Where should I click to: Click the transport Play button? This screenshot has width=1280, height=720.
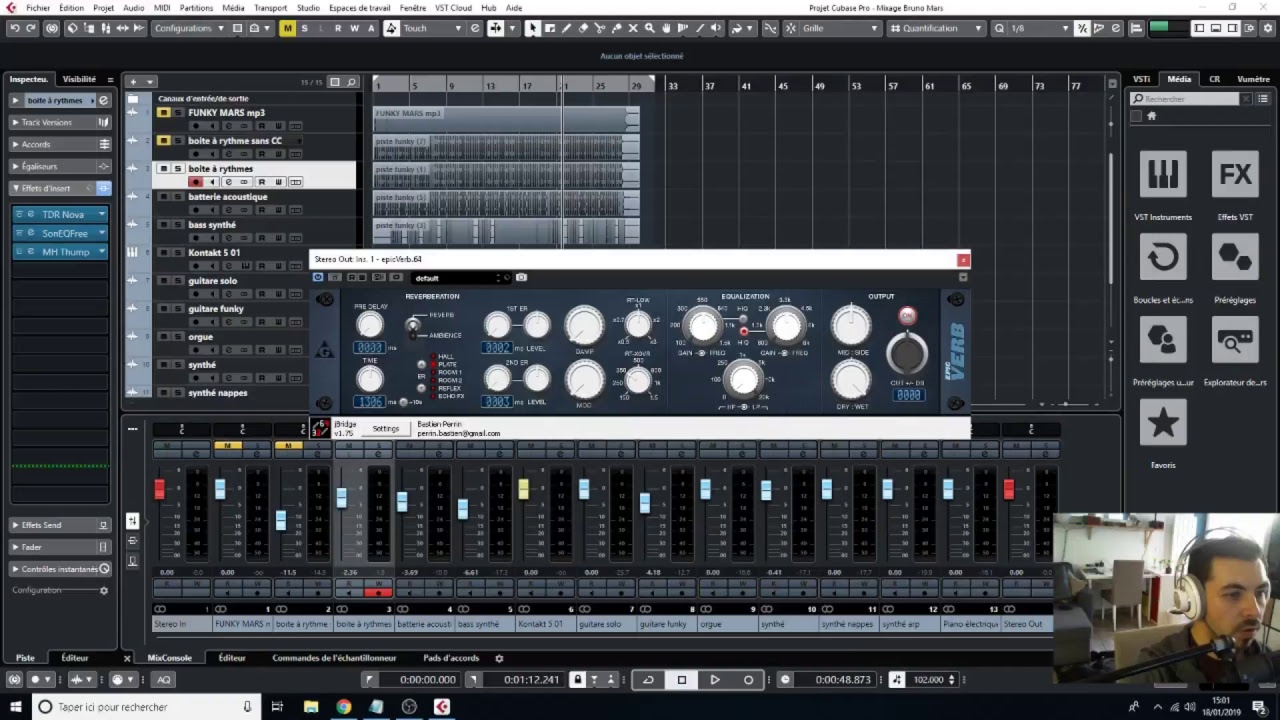[715, 680]
